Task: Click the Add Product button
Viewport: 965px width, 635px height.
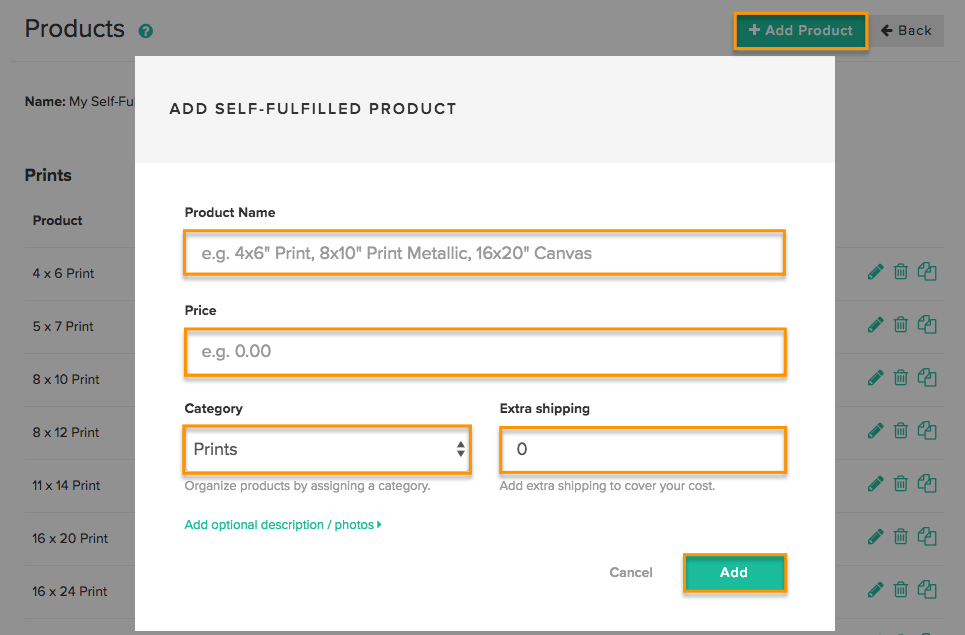Action: 801,31
